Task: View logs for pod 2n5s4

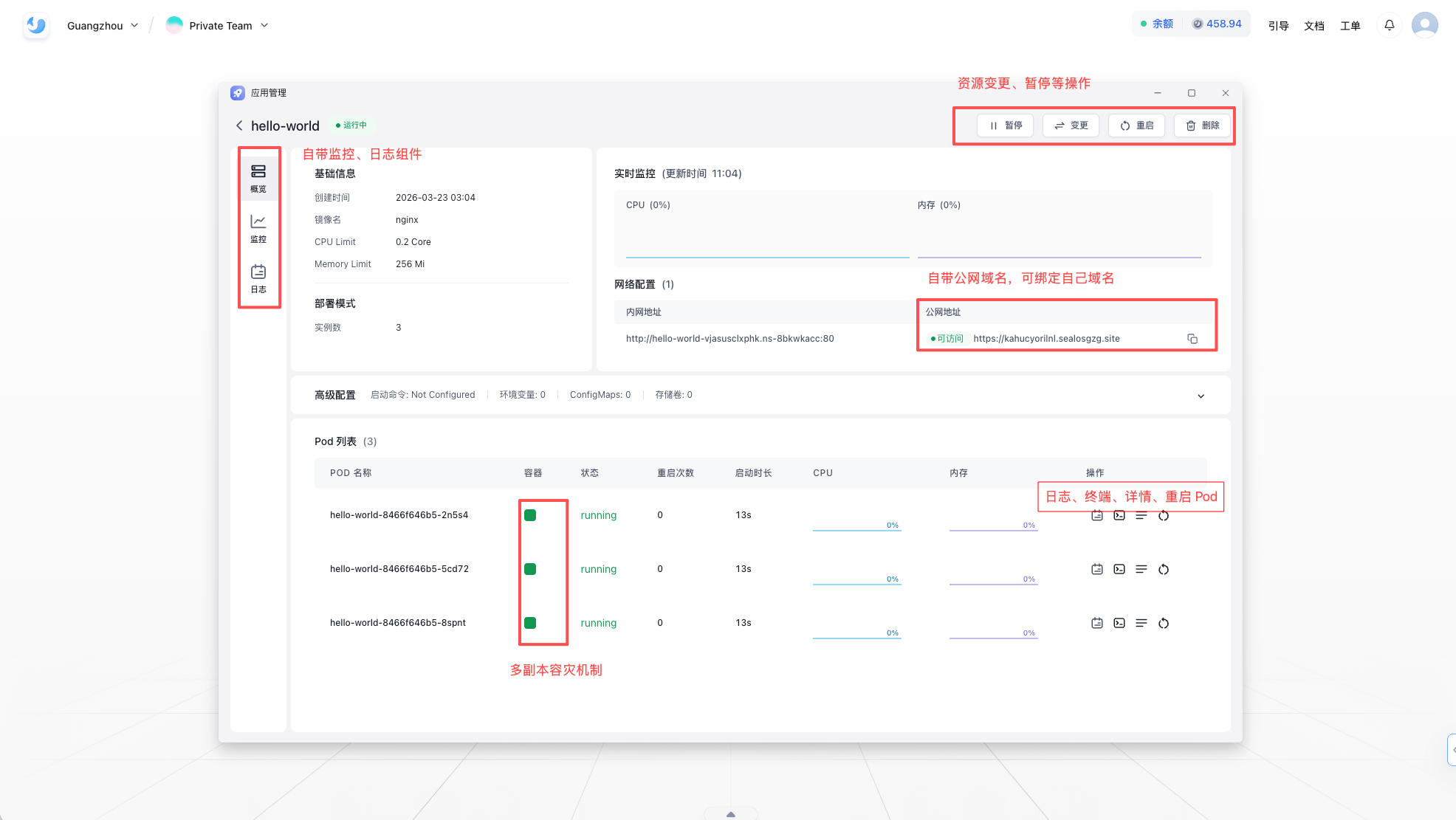Action: pos(1097,515)
